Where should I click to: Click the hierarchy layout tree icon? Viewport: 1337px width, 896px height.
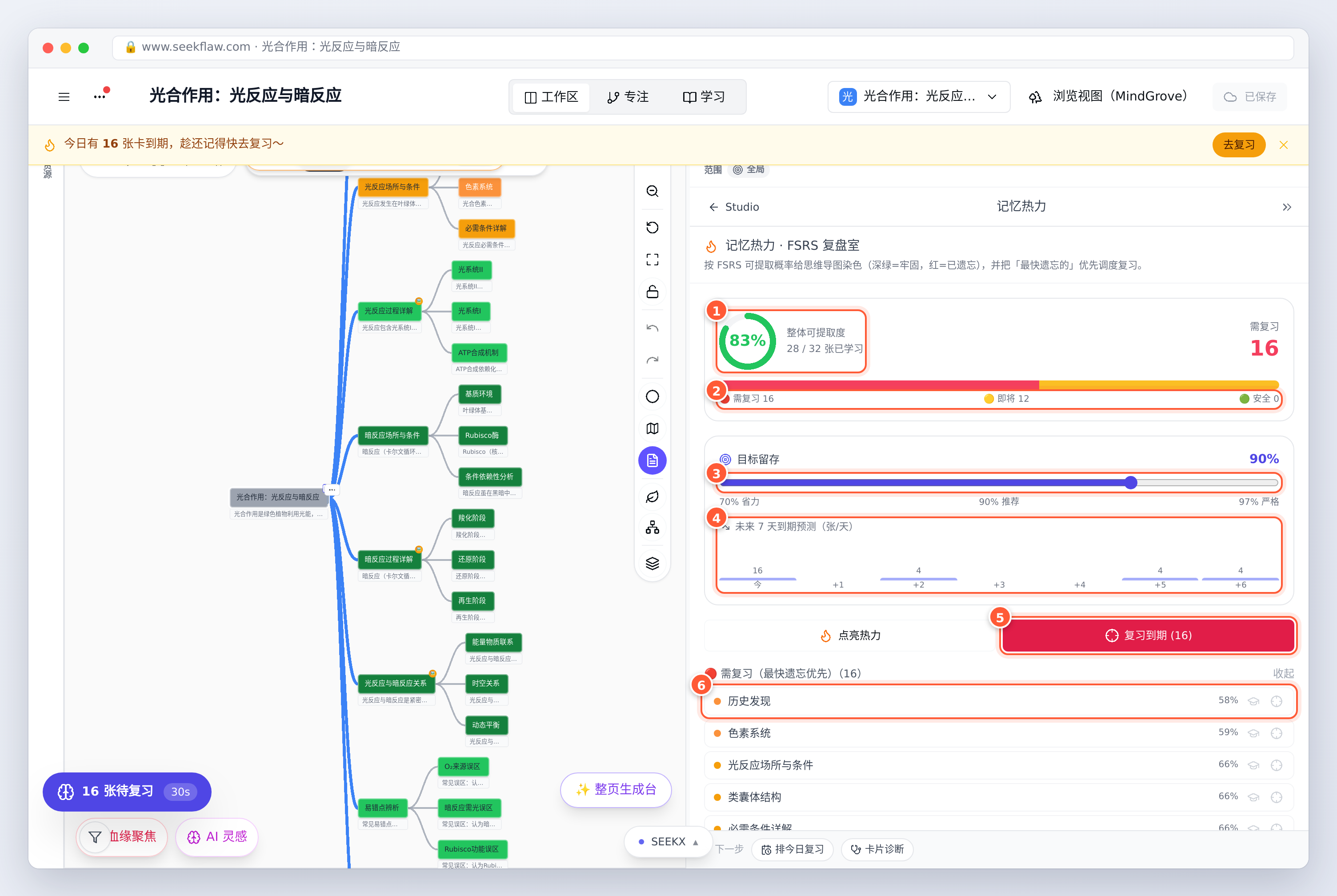652,528
